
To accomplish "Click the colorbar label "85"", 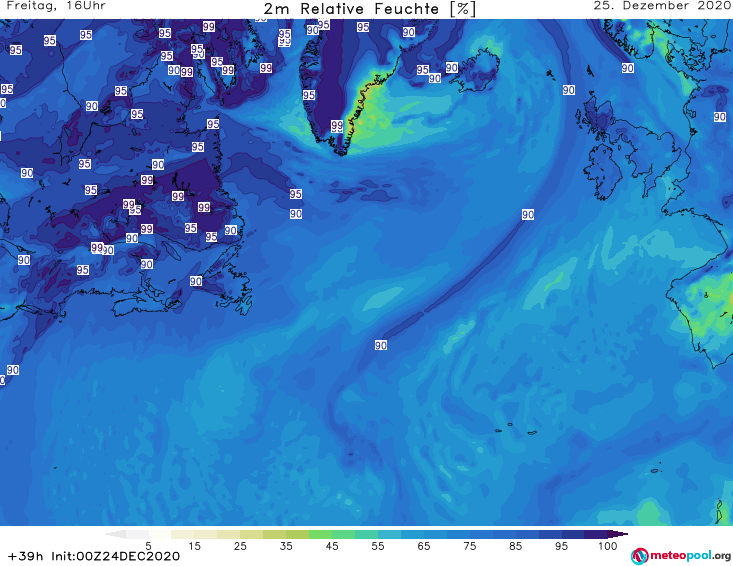I will (515, 546).
